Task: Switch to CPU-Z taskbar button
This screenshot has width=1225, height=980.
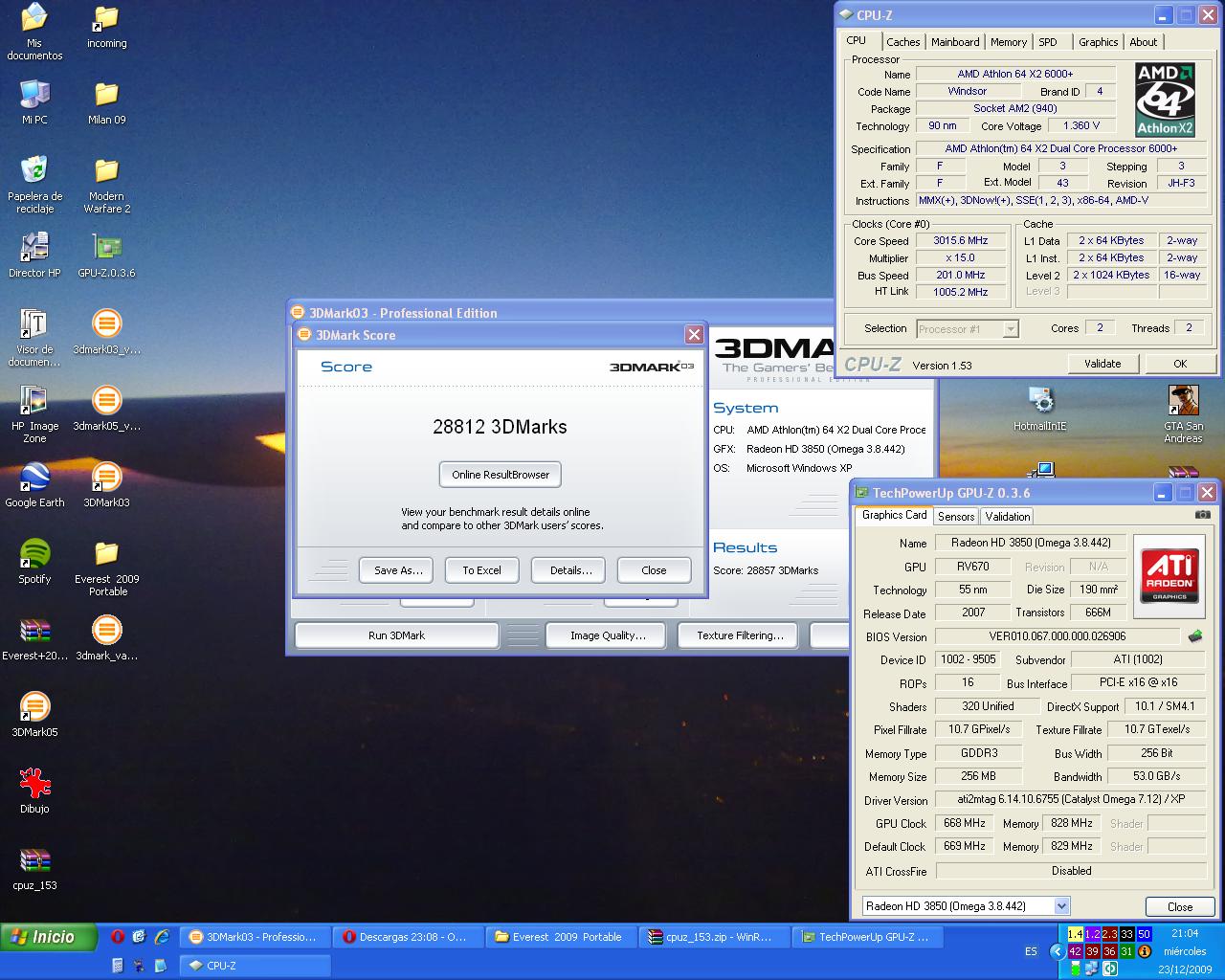Action: click(255, 966)
